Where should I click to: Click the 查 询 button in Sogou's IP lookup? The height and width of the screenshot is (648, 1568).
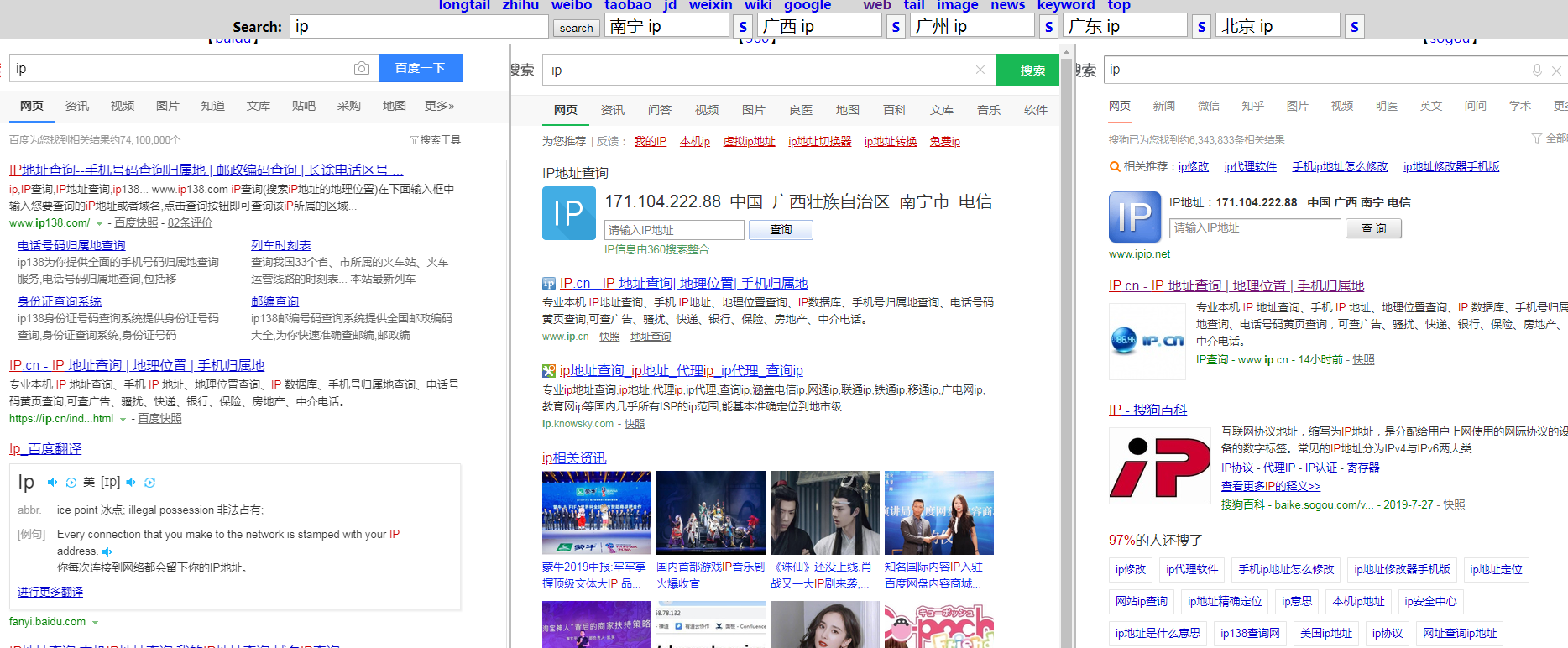1374,228
